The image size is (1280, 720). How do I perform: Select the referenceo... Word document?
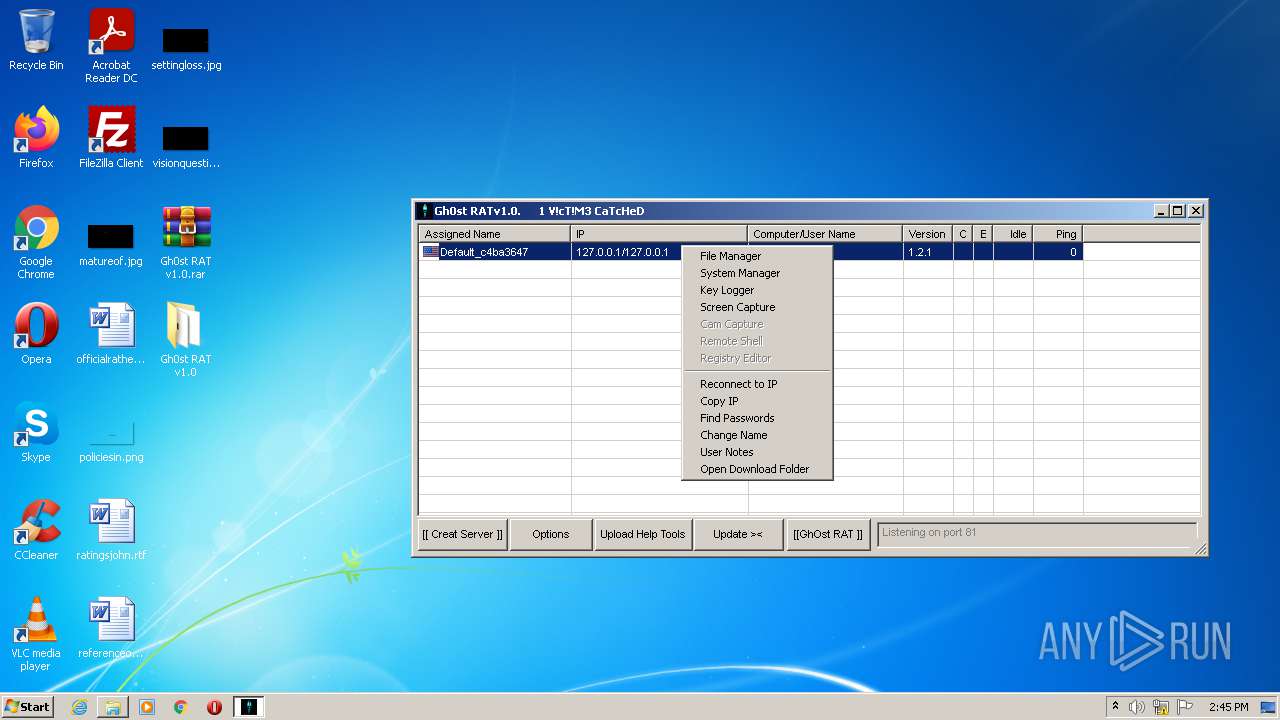click(111, 628)
